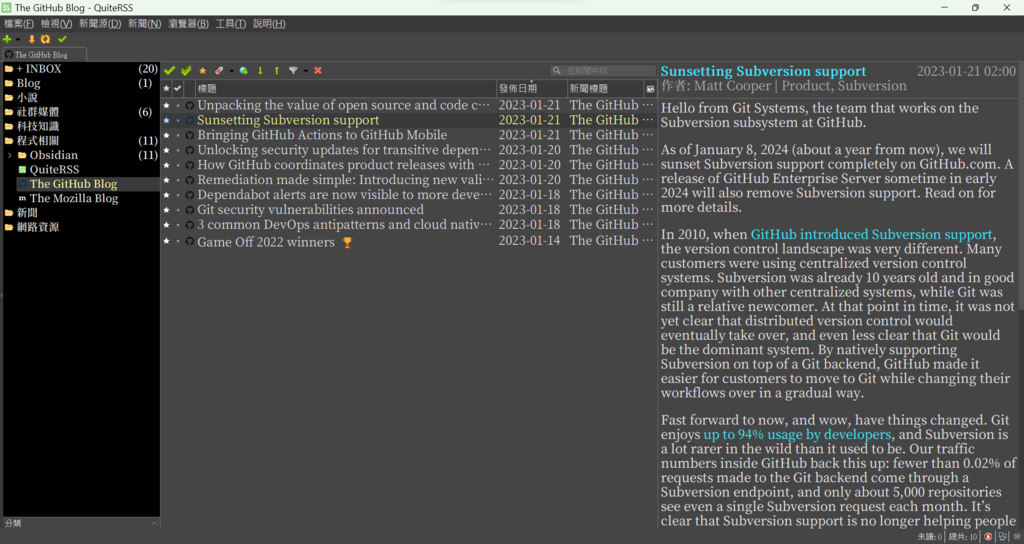Click the QuiteRSS feed icon in the tree
The height and width of the screenshot is (544, 1024).
coord(23,170)
